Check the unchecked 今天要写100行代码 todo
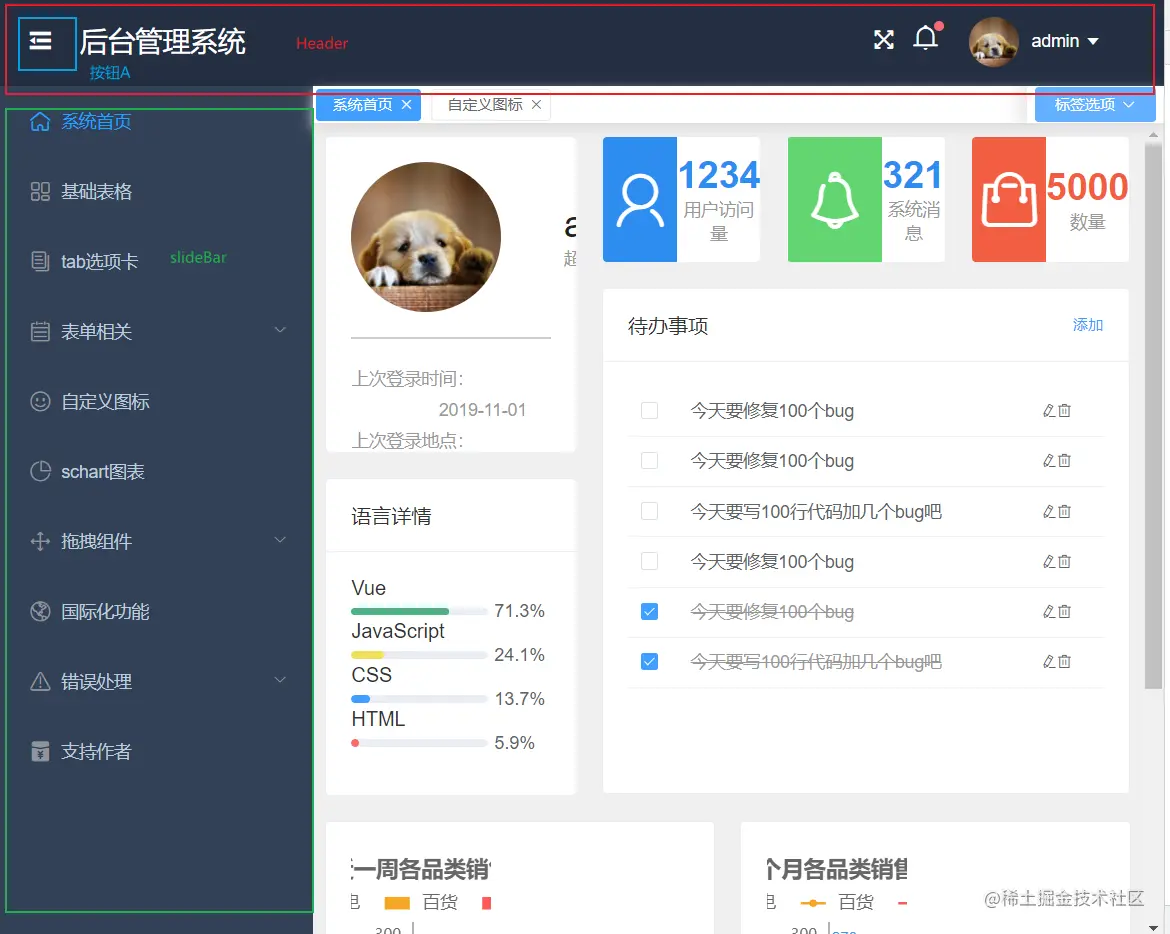 [650, 512]
